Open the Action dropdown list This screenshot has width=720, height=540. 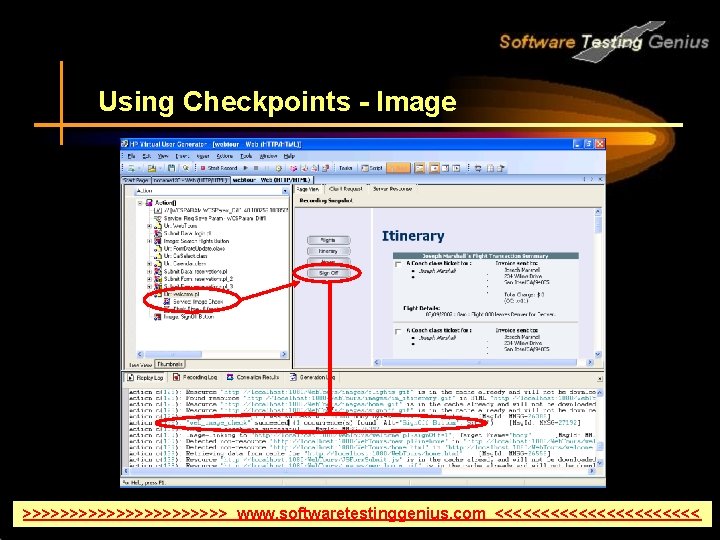click(285, 191)
